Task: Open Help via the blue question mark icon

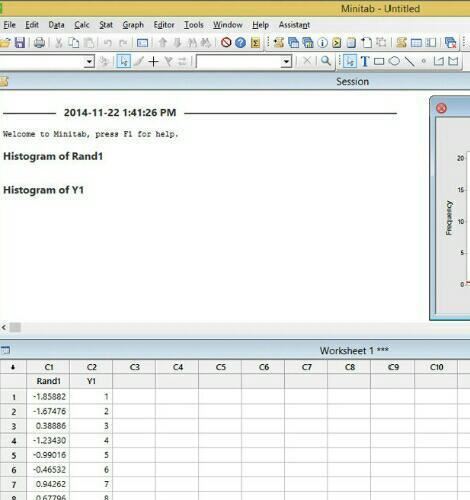Action: 240,43
